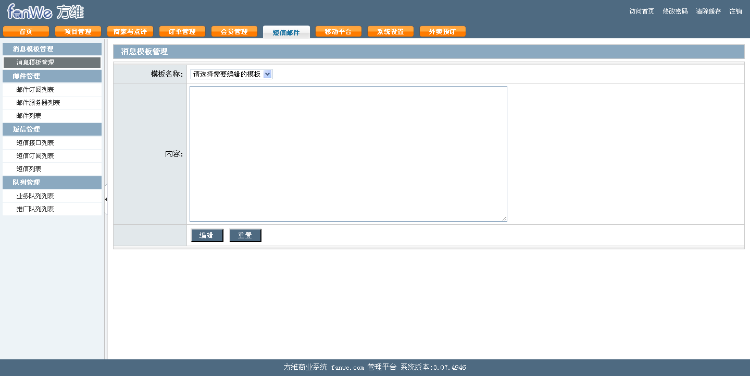Viewport: 750px width, 376px height.
Task: Open the last queue list in the sidebar
Action: [x=52, y=209]
